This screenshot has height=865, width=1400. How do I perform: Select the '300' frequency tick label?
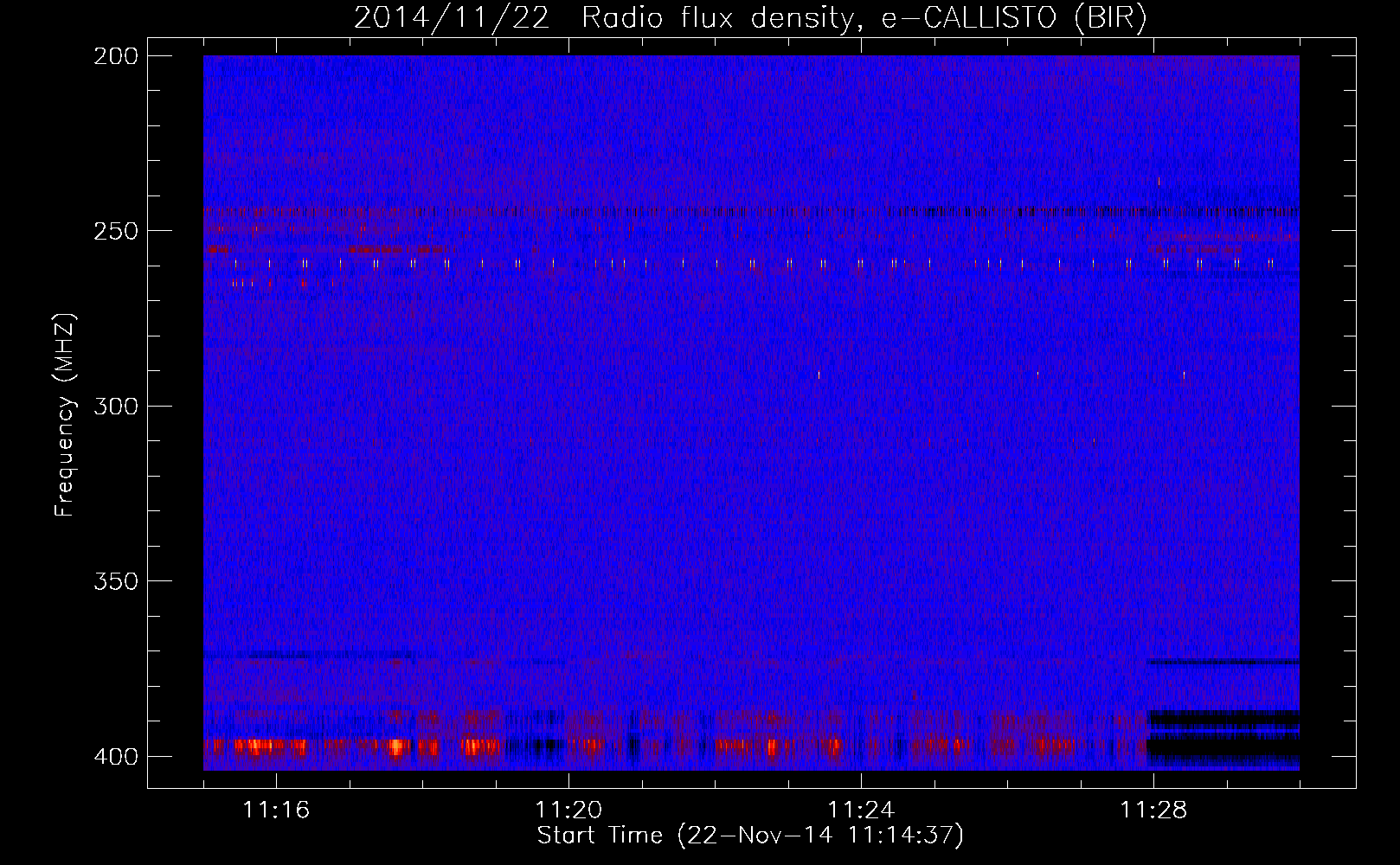tap(115, 407)
